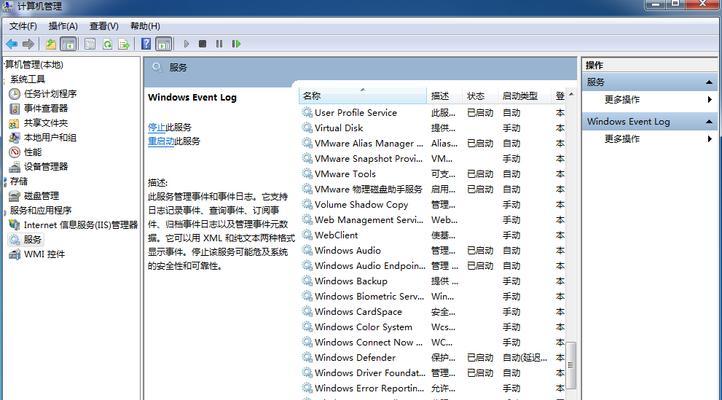This screenshot has height=400, width=722.
Task: Click the Pause service icon
Action: pyautogui.click(x=219, y=44)
